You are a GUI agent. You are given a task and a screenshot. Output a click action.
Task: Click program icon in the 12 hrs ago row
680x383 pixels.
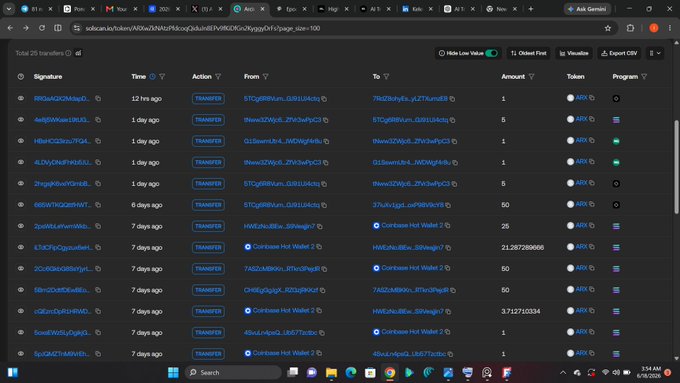tap(616, 98)
